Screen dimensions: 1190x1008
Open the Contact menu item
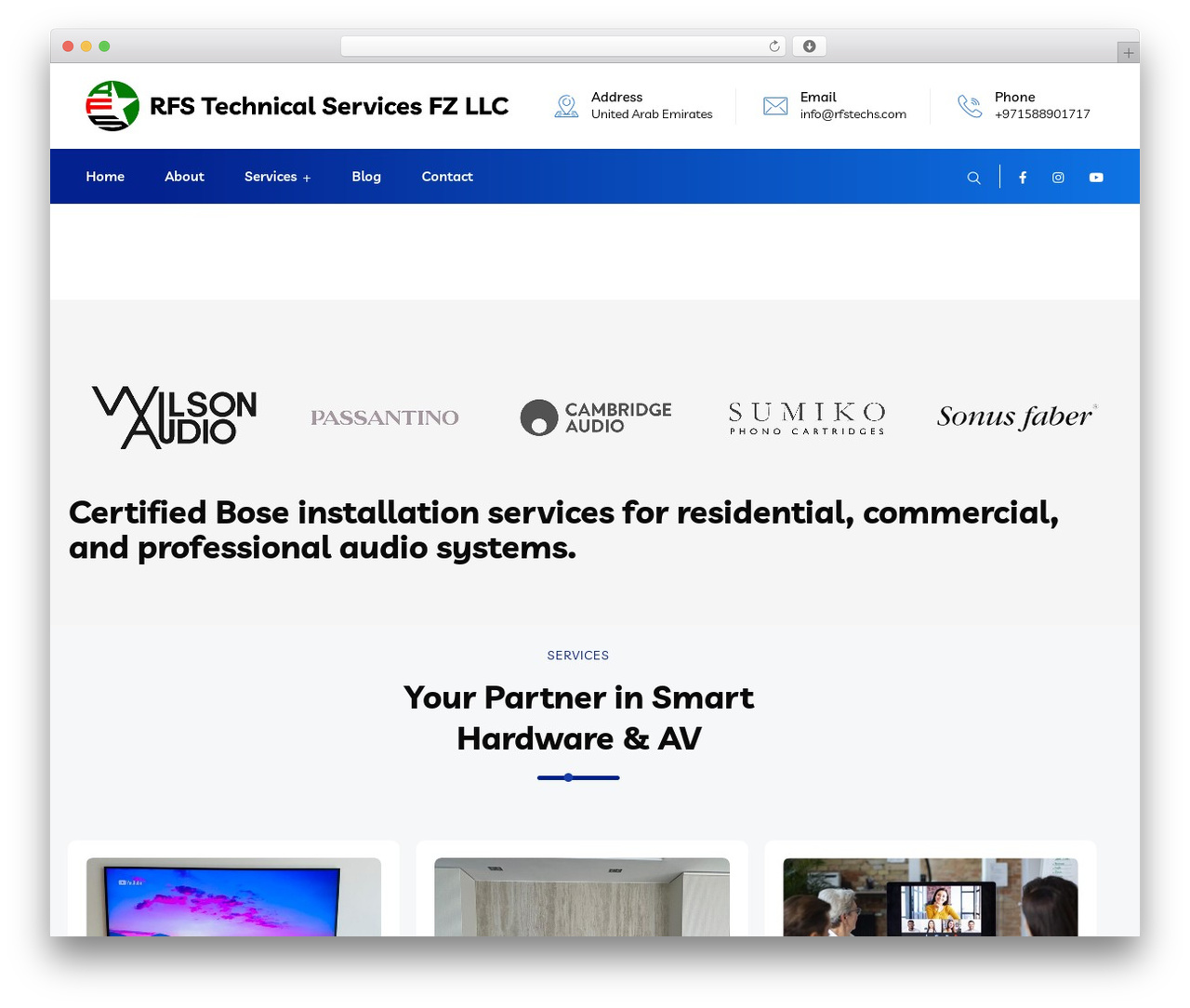(447, 177)
